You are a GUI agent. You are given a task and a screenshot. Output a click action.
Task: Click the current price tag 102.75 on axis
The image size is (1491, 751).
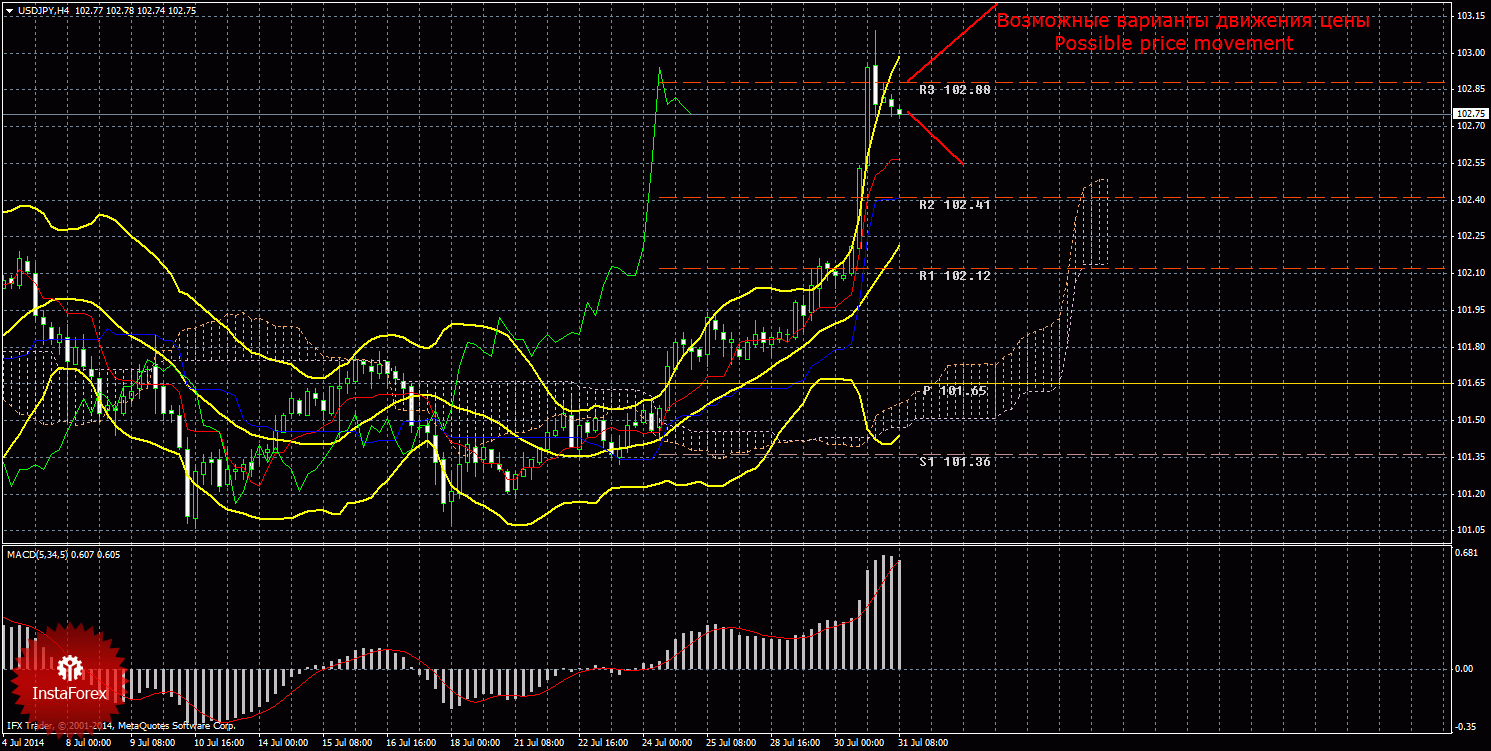coord(1469,114)
